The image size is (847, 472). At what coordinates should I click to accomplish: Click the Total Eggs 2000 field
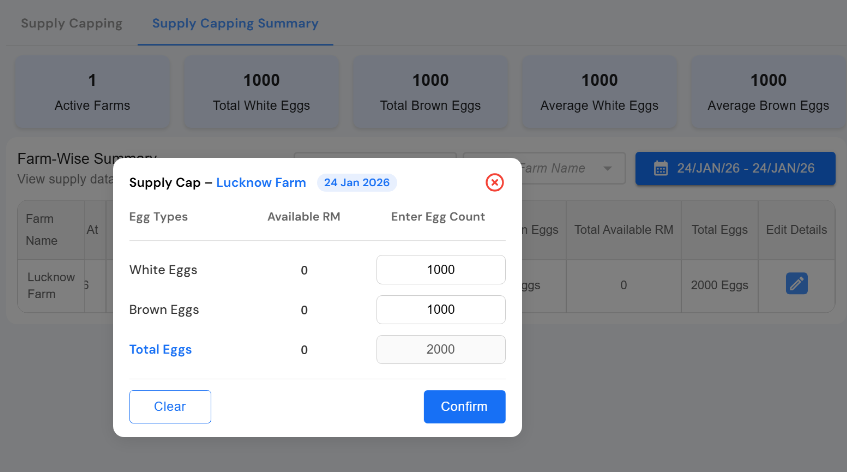coord(440,350)
